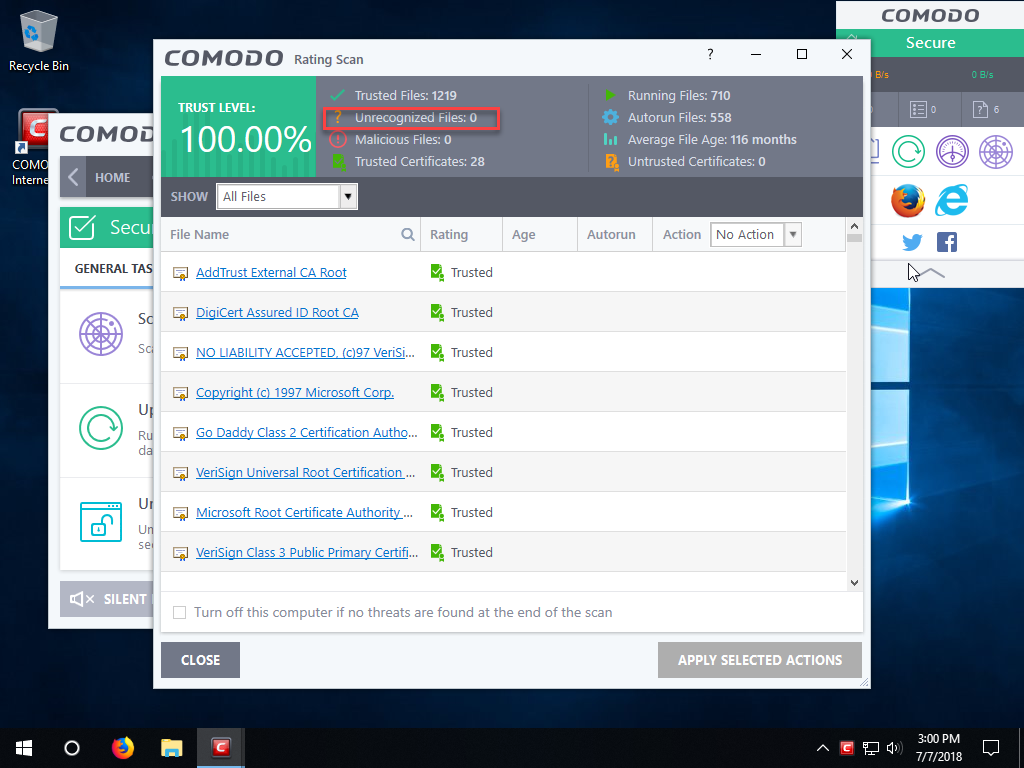This screenshot has height=768, width=1024.
Task: Click certificate icon beside AddTrust External CA Root
Action: pos(180,274)
